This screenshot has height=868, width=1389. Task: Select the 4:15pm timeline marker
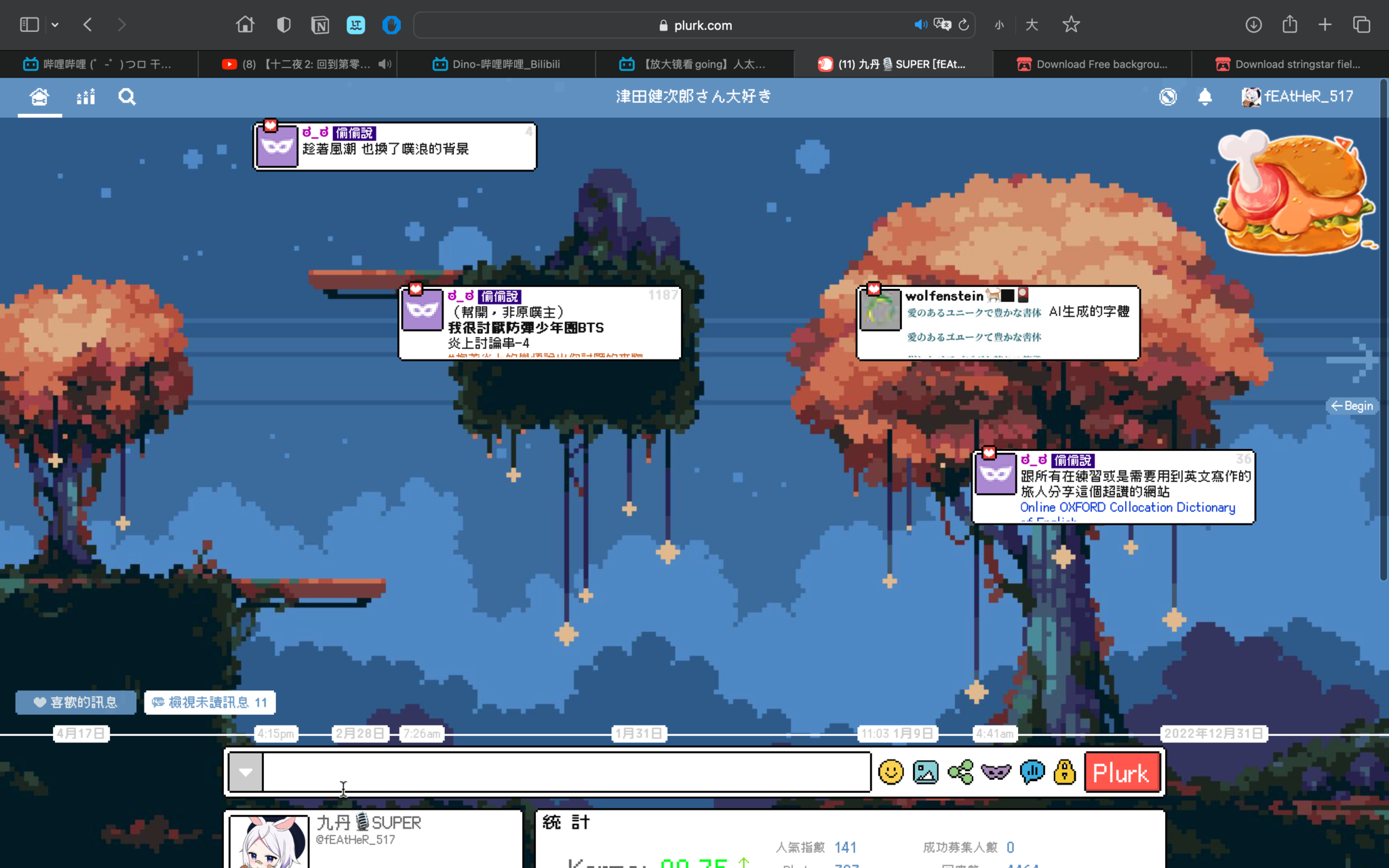pyautogui.click(x=275, y=734)
